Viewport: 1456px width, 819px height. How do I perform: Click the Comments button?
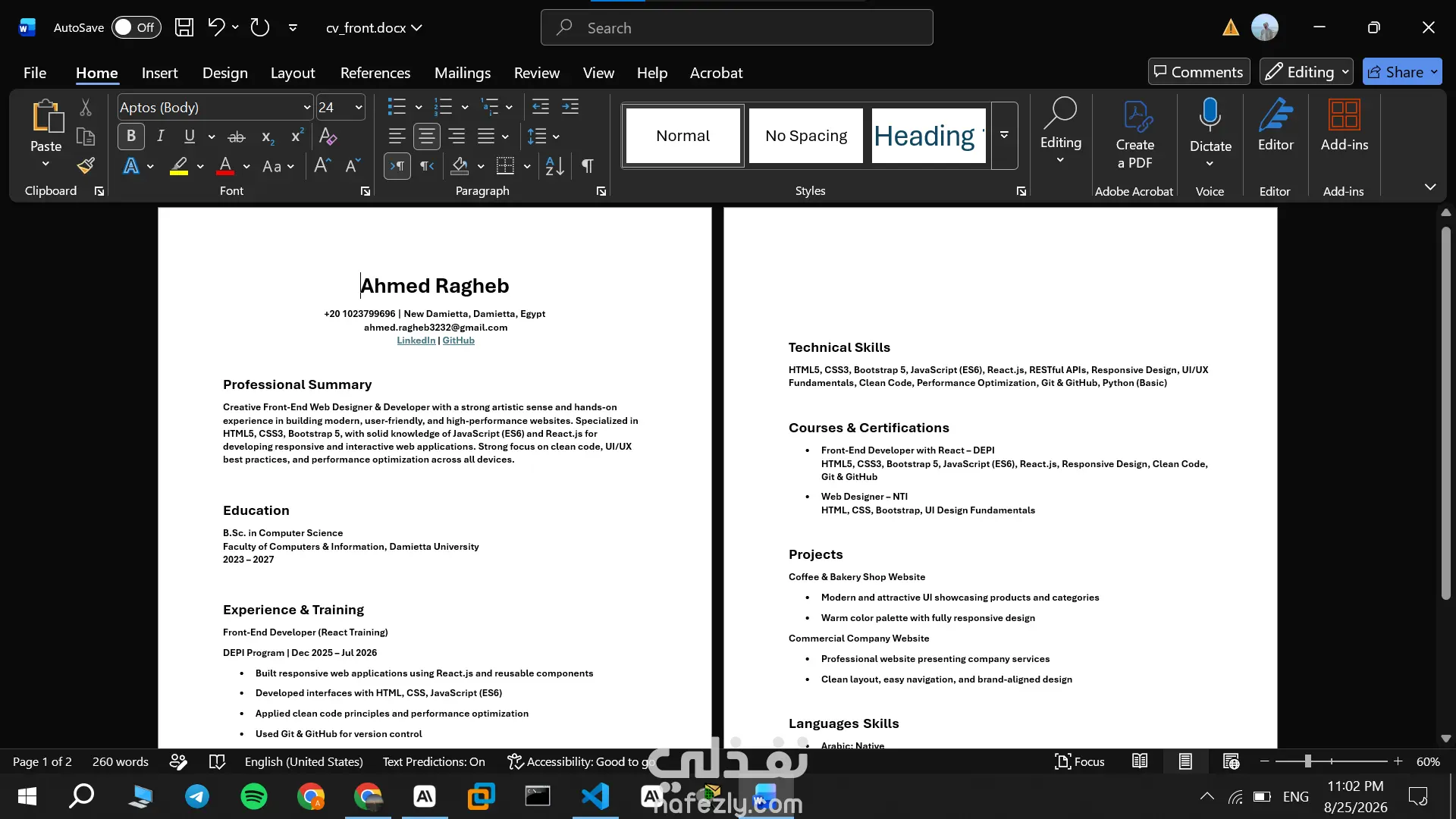[x=1199, y=72]
